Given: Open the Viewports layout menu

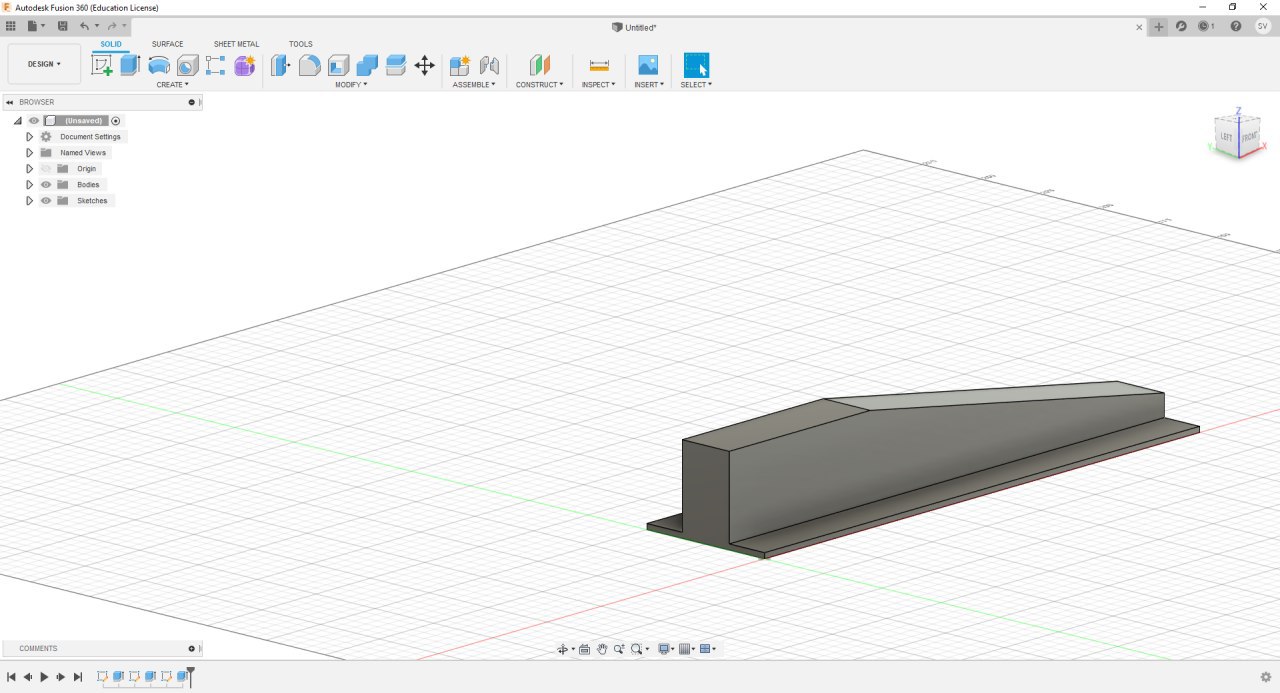Looking at the screenshot, I should coord(707,649).
